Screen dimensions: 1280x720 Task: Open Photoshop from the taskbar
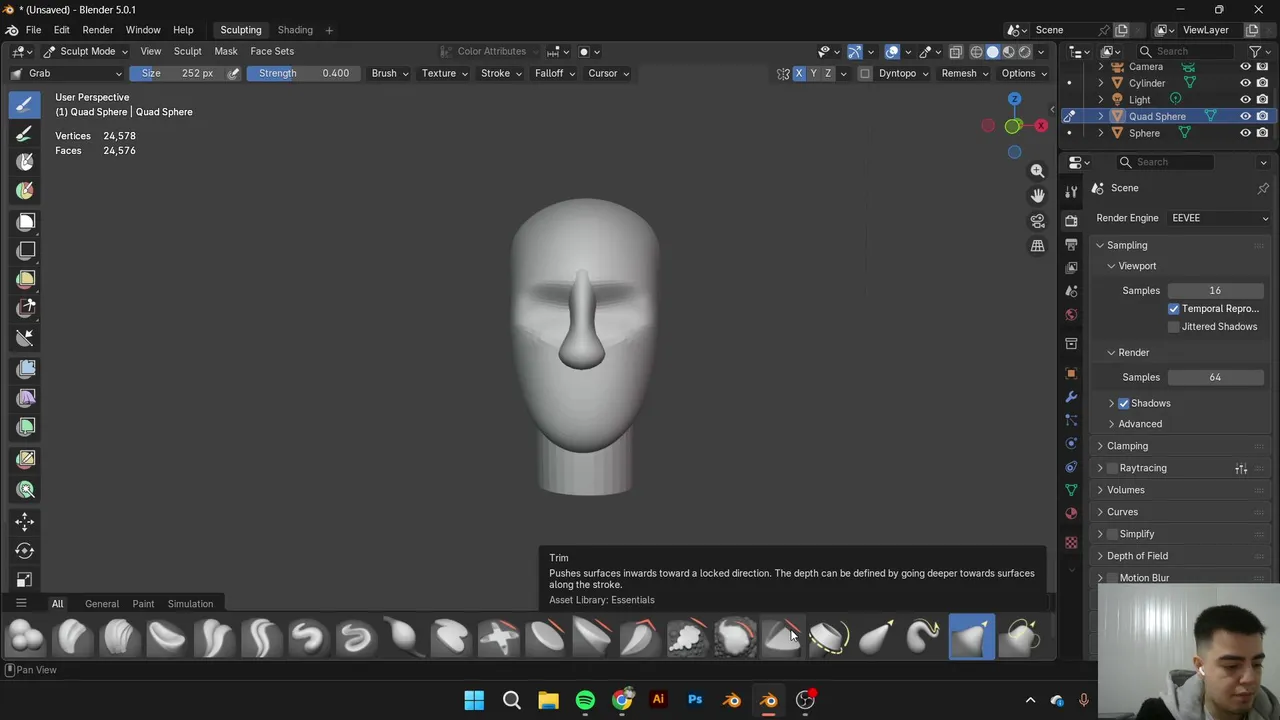(695, 700)
